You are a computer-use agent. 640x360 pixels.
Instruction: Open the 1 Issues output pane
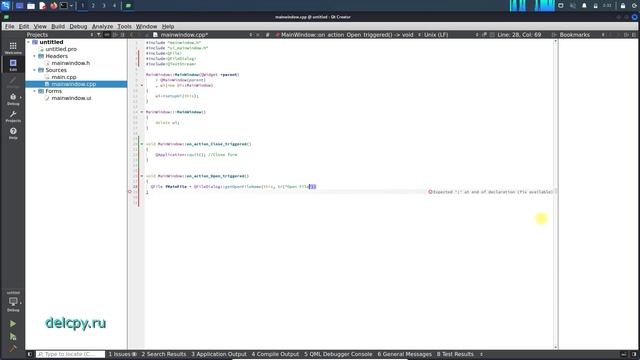(x=122, y=354)
